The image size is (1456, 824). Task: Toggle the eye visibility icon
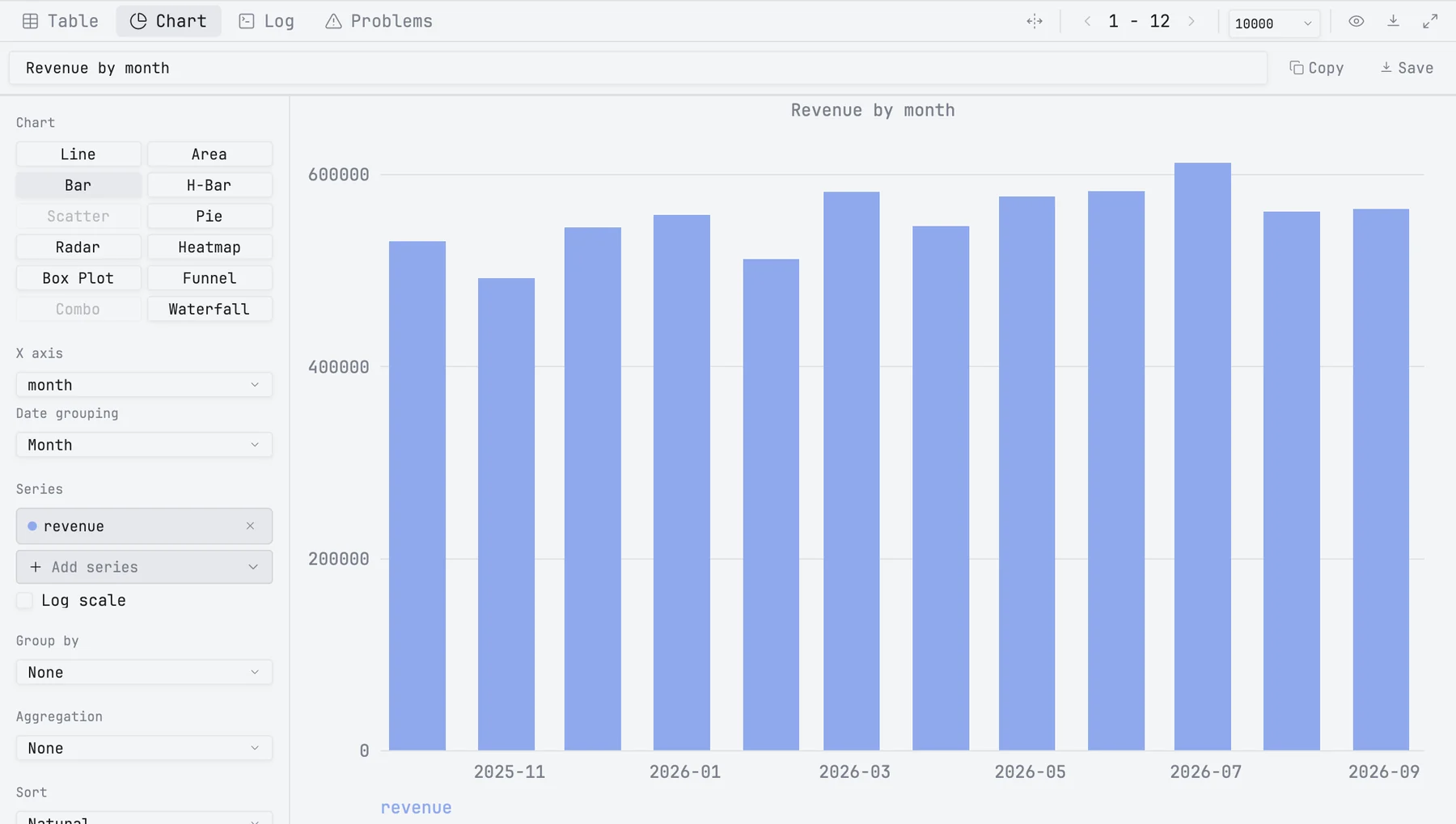click(x=1357, y=21)
